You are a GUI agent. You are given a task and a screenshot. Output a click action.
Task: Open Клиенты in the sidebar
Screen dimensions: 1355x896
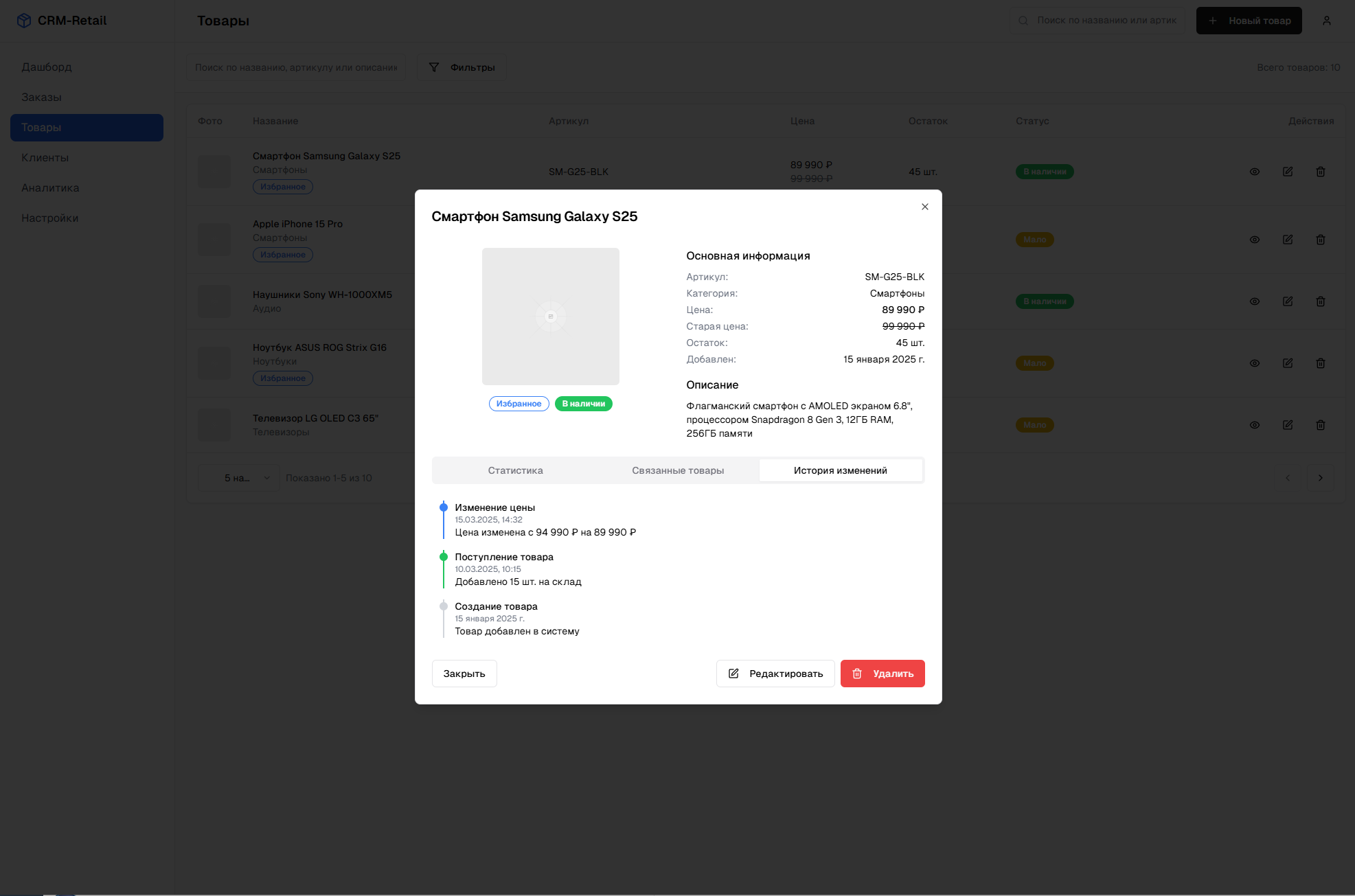(87, 158)
